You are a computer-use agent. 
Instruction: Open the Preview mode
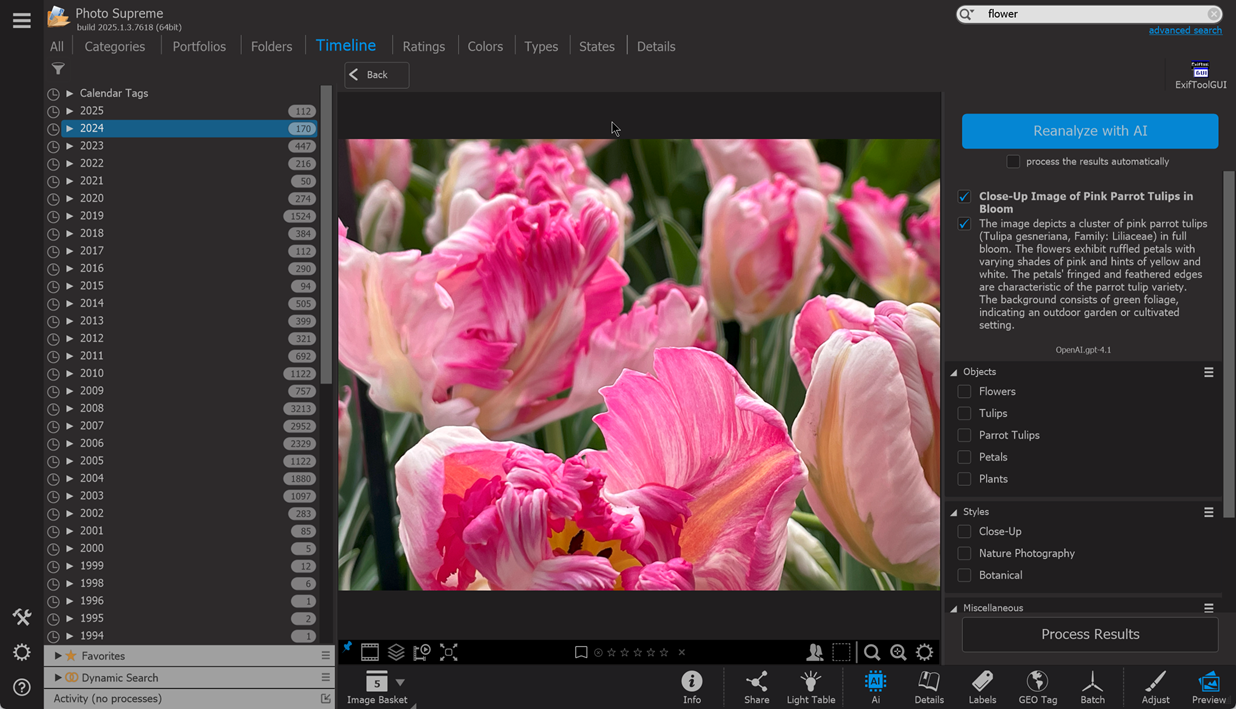tap(1209, 687)
